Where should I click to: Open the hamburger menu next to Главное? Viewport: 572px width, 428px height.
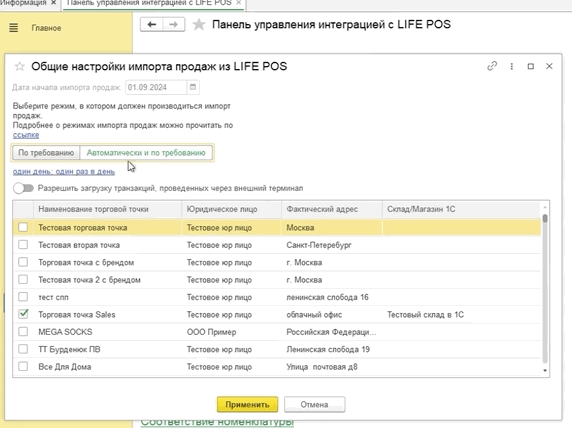pyautogui.click(x=13, y=28)
